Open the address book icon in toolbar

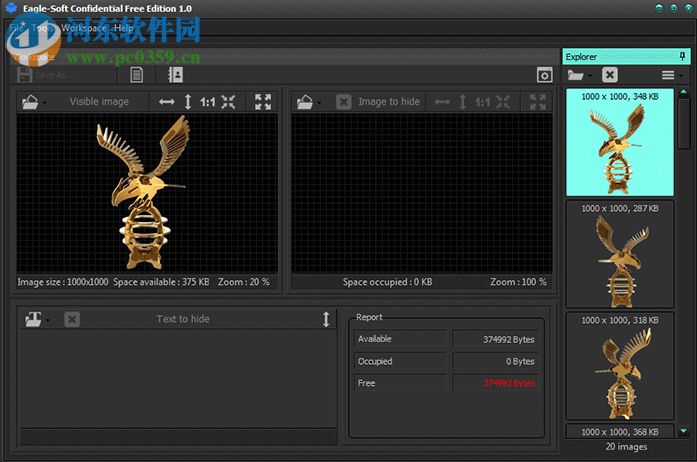coord(175,75)
